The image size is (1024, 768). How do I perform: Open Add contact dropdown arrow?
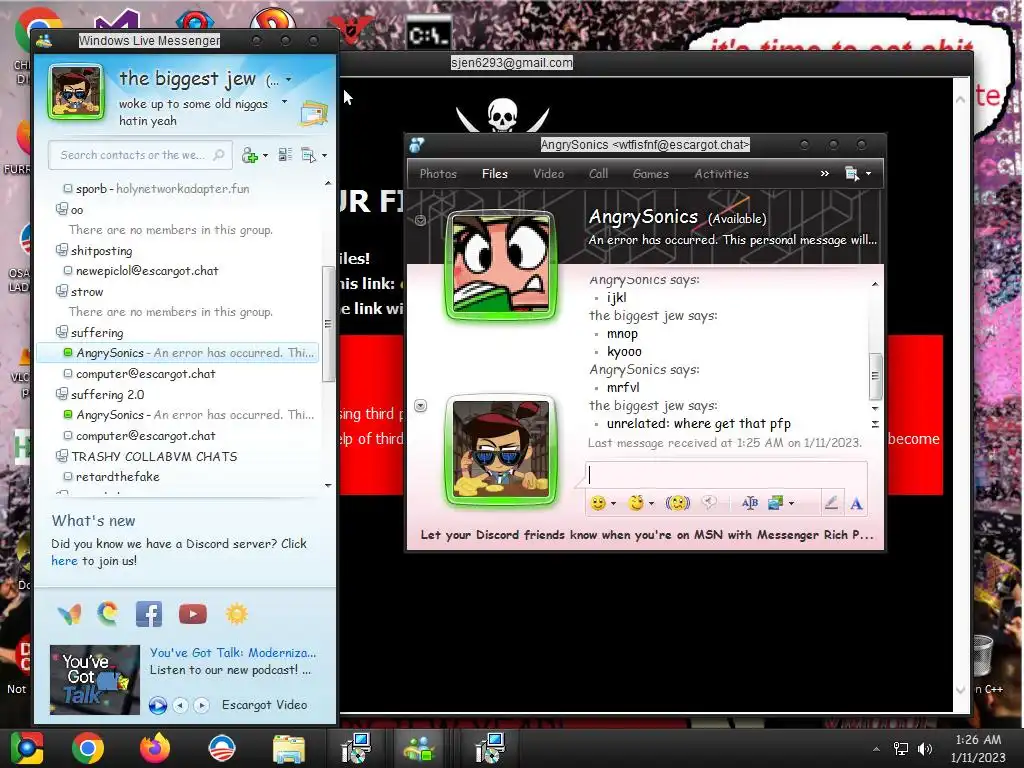(265, 156)
